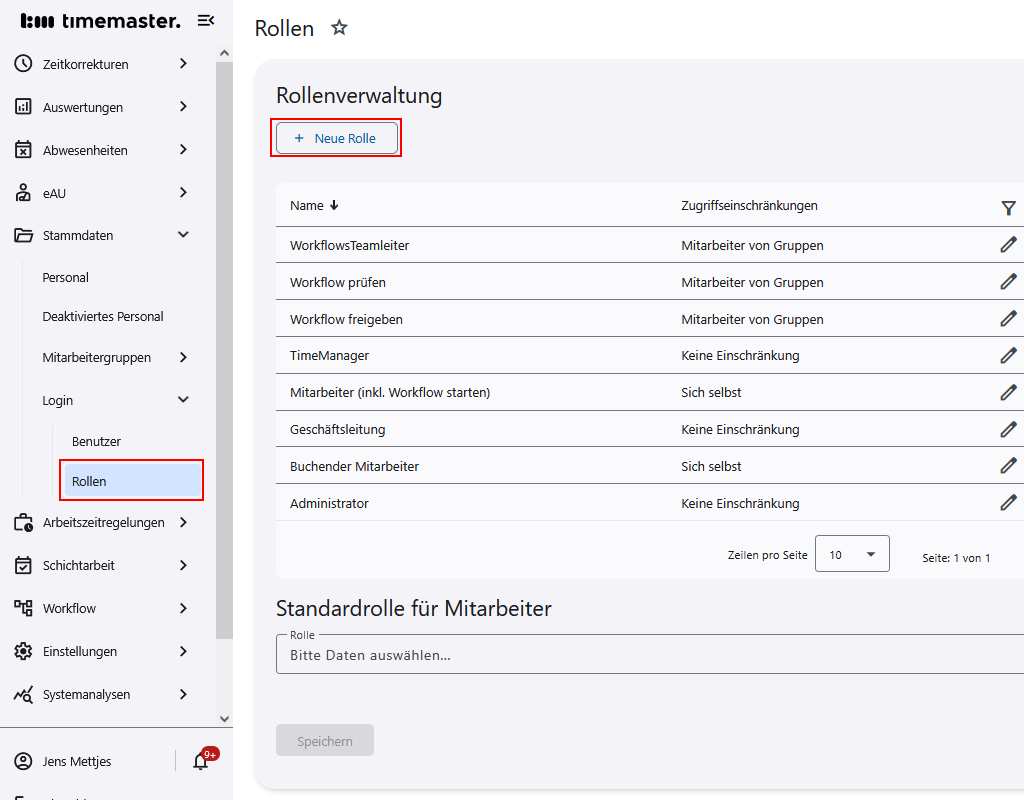Open the Standardrolle Rolle selection field
This screenshot has height=800, width=1024.
650,655
